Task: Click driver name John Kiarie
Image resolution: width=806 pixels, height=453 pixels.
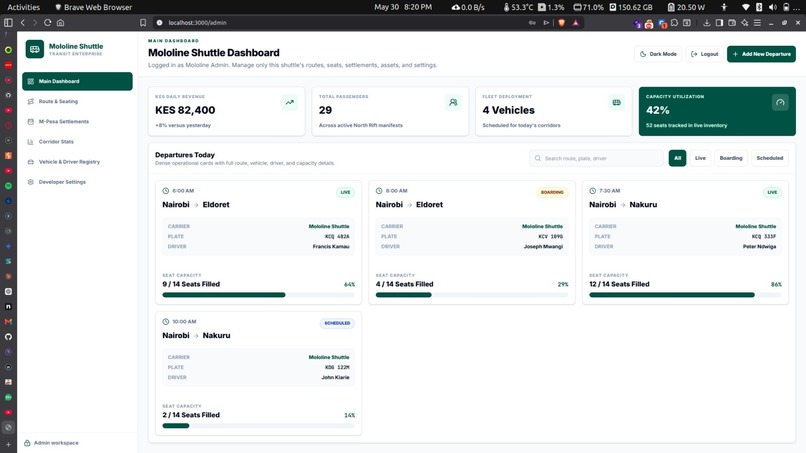Action: coord(335,377)
